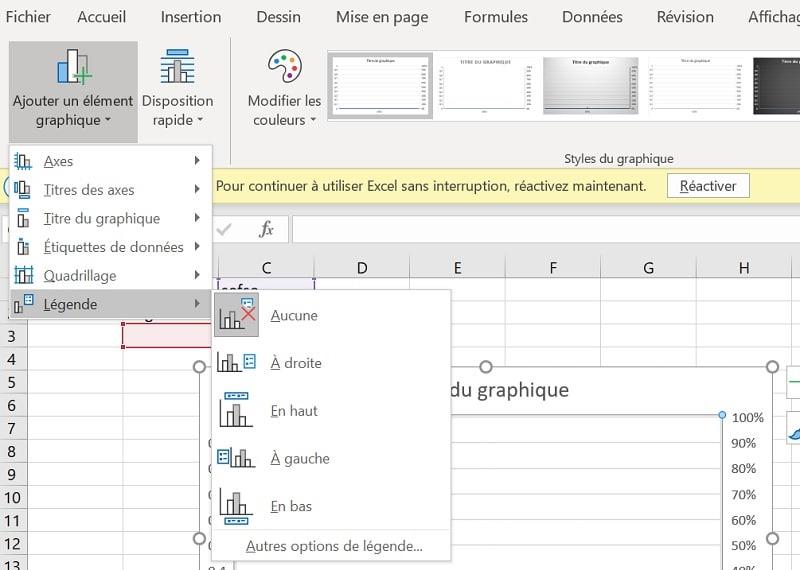Apply the dark black chart style thumbnail
Screen dimensions: 800x570
777,86
